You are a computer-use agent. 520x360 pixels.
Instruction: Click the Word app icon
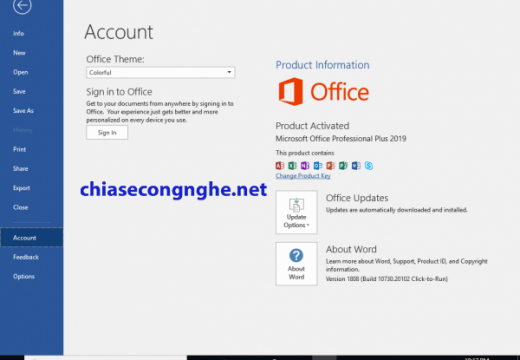pos(356,165)
